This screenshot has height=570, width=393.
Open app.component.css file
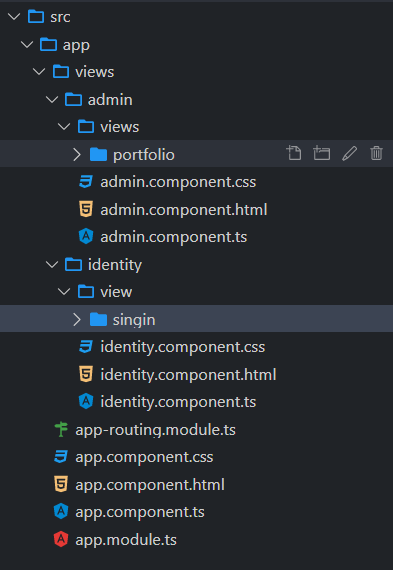pyautogui.click(x=144, y=458)
